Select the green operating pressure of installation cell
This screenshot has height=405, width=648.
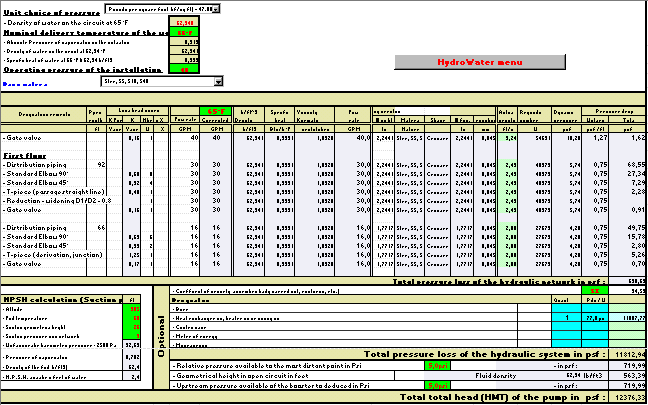184,69
